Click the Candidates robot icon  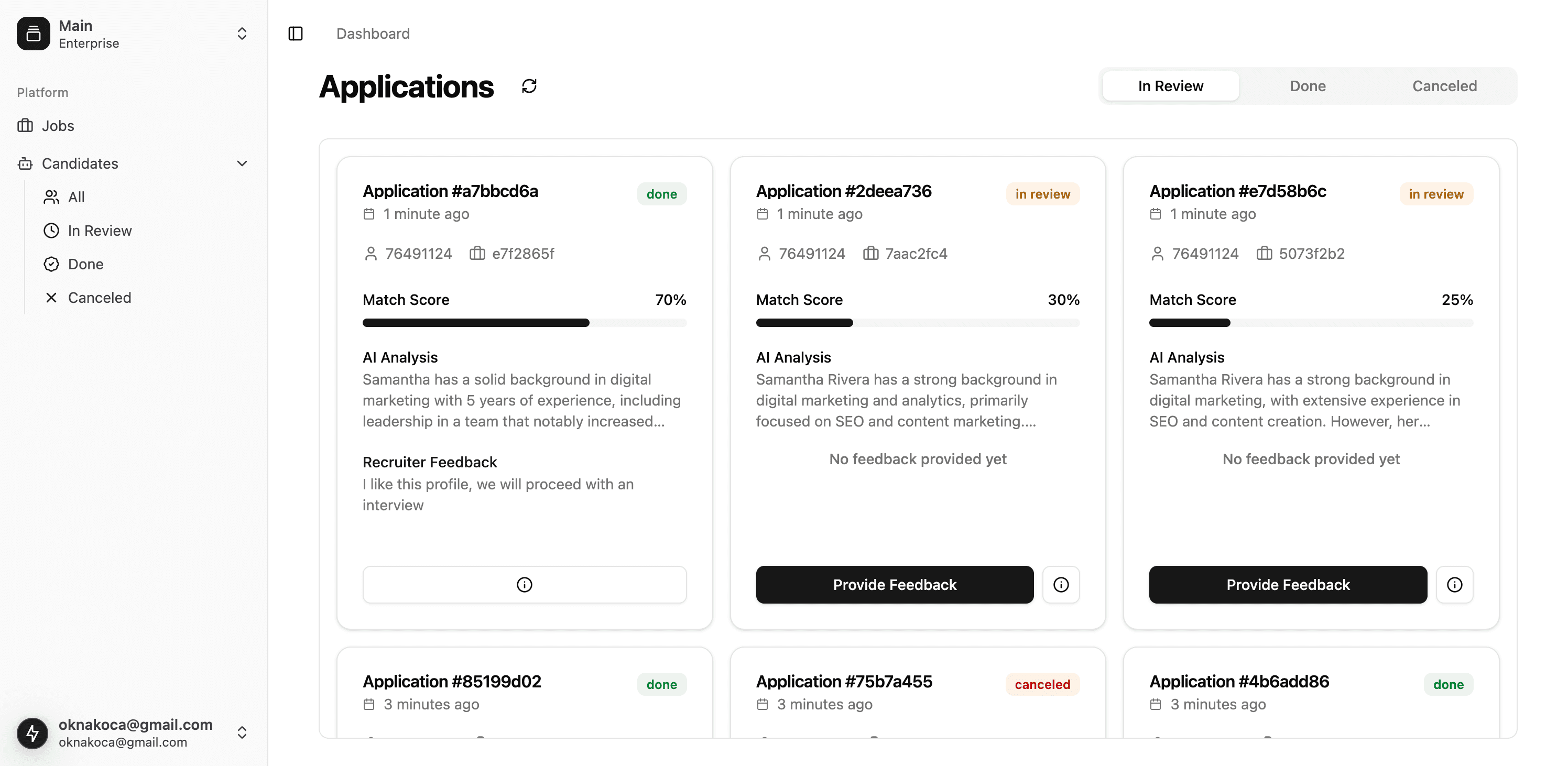pos(25,163)
